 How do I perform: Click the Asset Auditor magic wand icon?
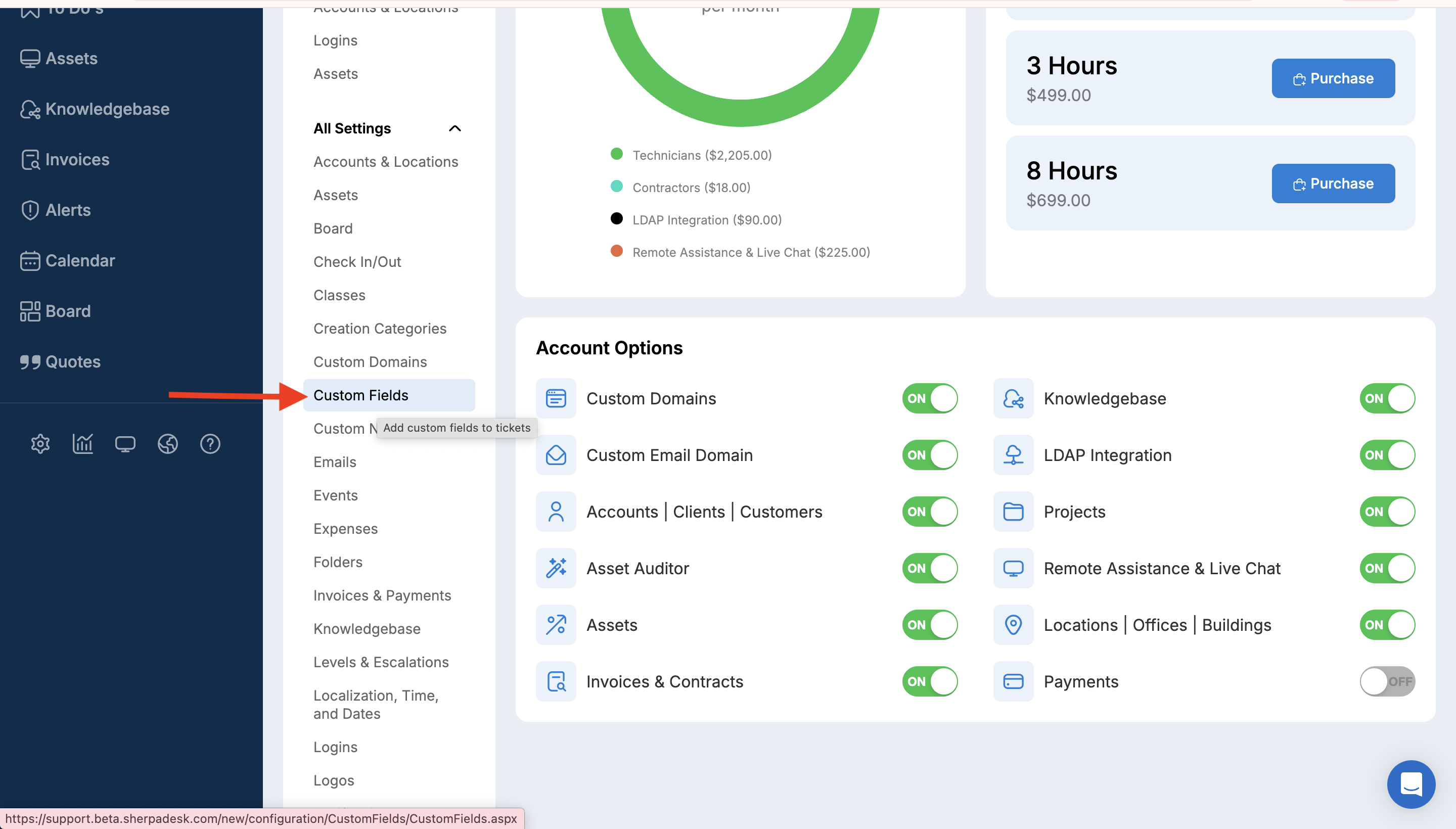(x=556, y=568)
